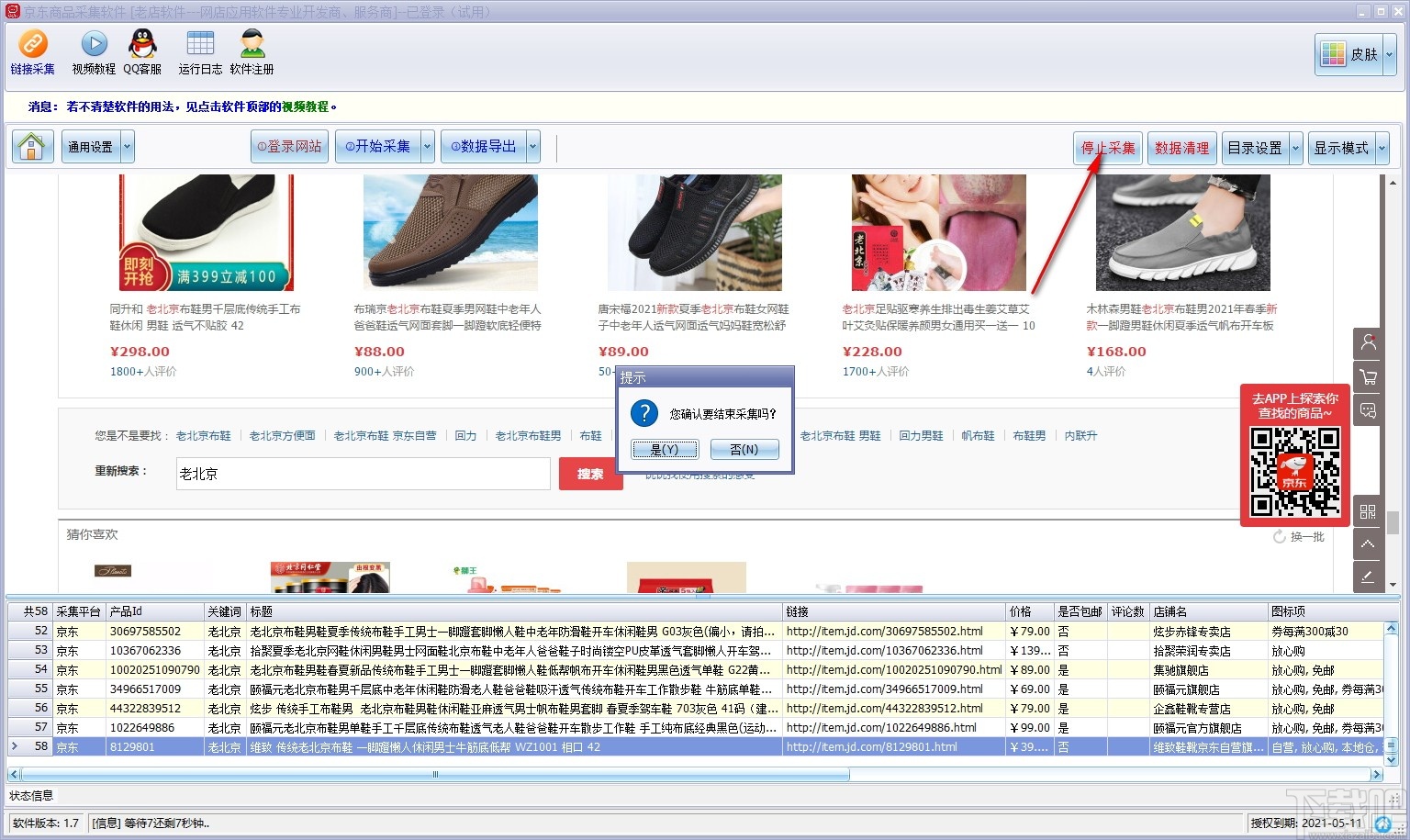
Task: Click the red 搜索 search button
Action: (x=590, y=474)
